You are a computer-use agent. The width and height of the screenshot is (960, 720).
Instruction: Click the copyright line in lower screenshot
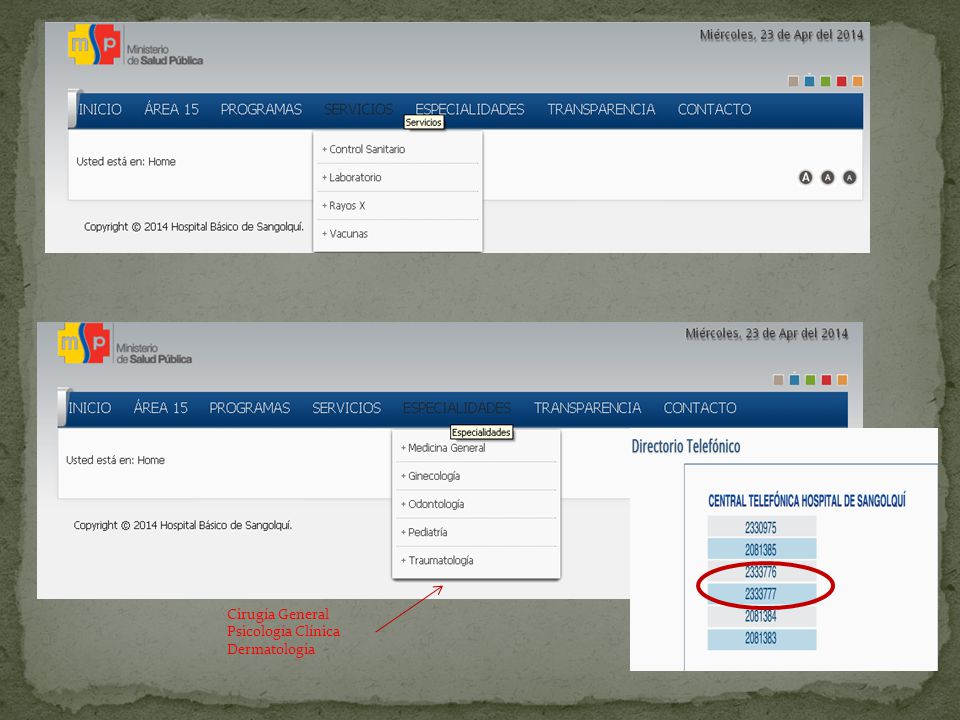(x=183, y=526)
